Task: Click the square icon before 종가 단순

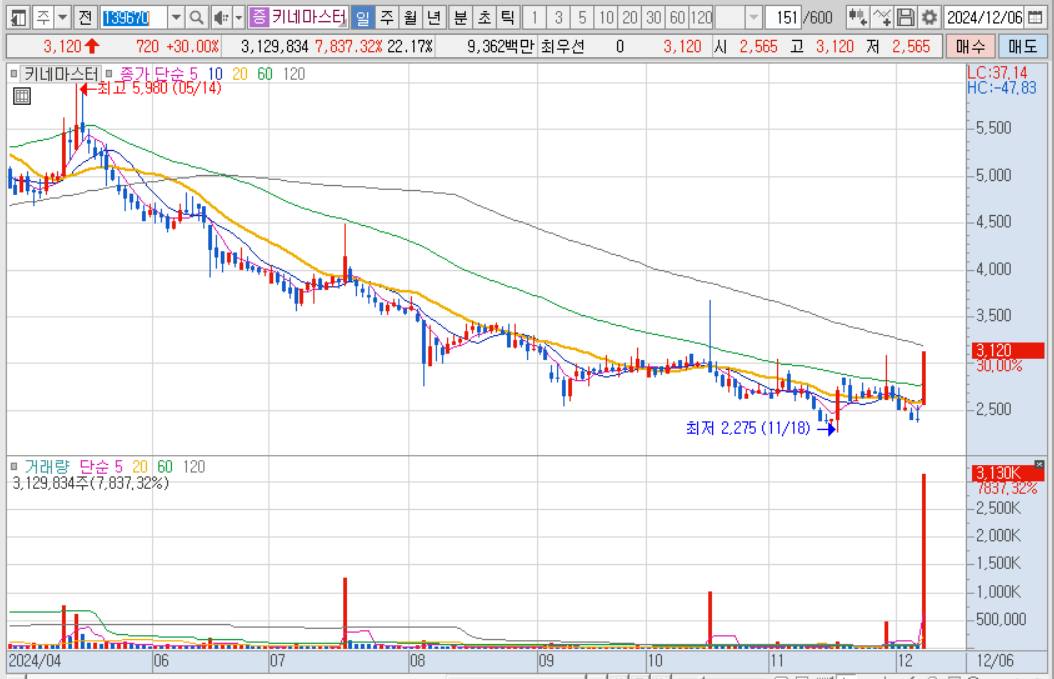Action: 108,74
